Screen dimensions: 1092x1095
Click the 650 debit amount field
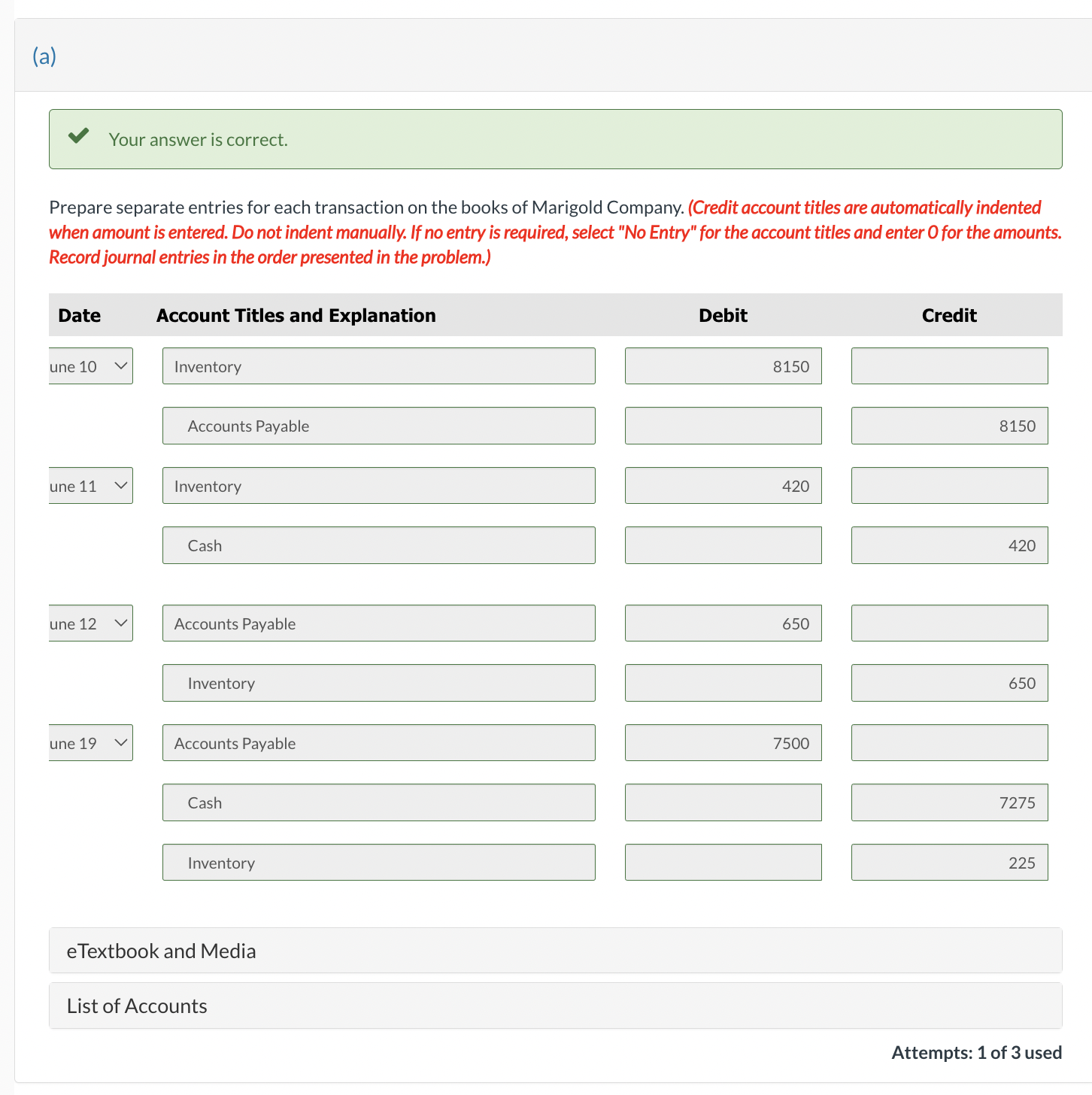(723, 623)
